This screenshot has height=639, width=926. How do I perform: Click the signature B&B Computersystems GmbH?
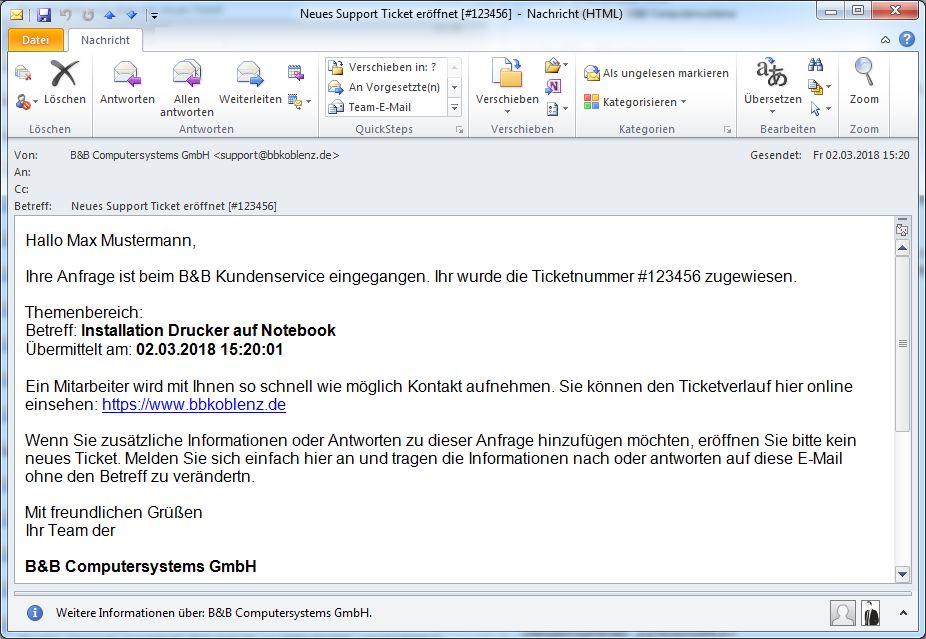(x=141, y=566)
